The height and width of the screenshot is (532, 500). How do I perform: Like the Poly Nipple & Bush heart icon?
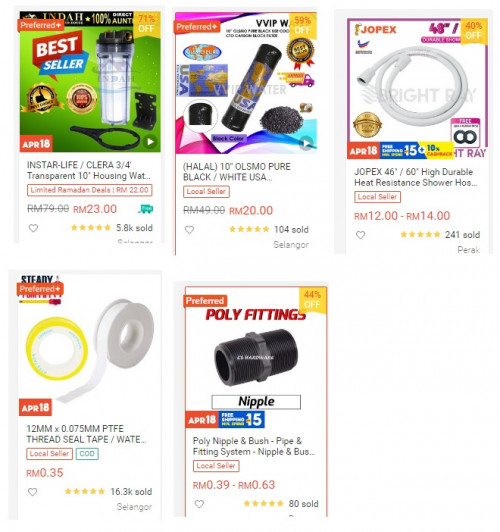tap(199, 504)
